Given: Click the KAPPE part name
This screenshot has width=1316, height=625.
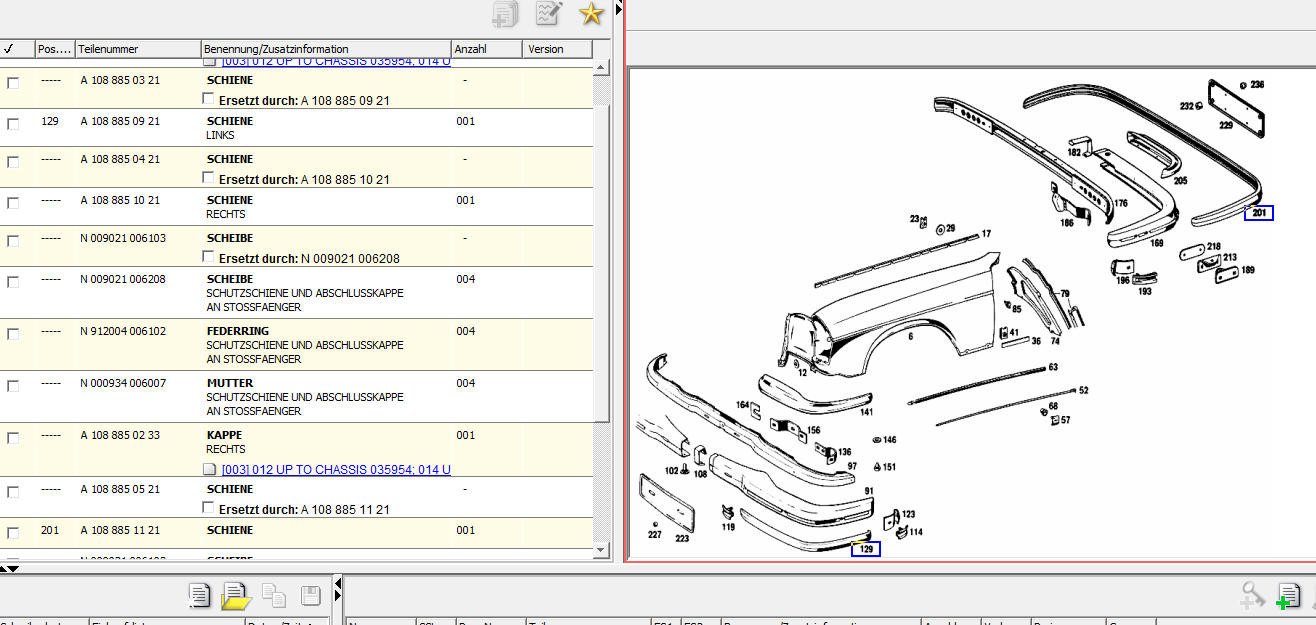Looking at the screenshot, I should [224, 435].
